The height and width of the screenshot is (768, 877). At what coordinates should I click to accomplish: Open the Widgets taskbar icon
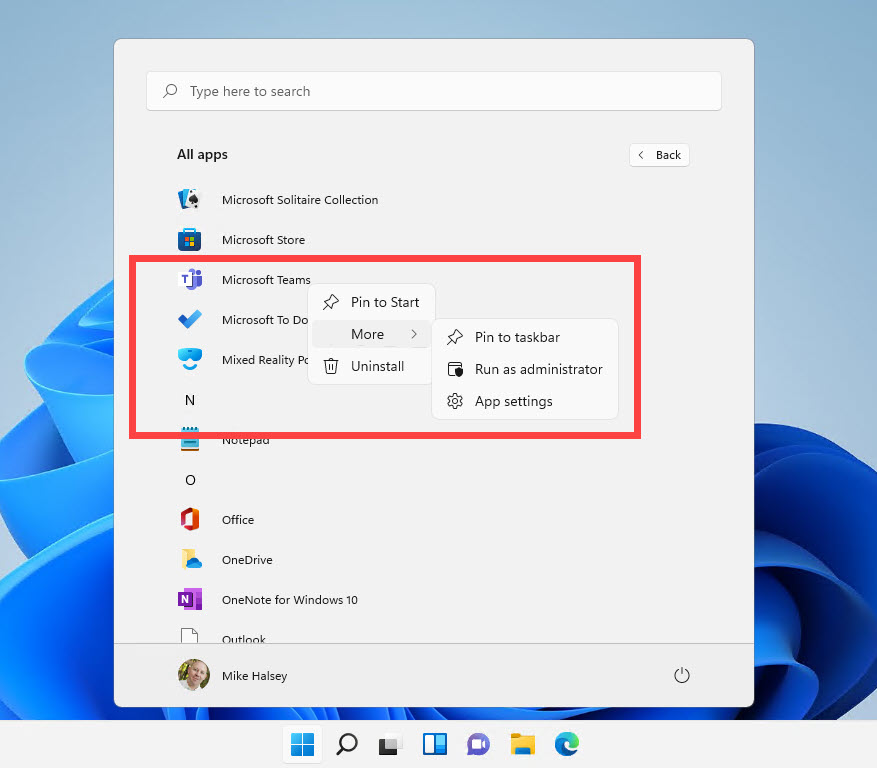click(x=434, y=744)
